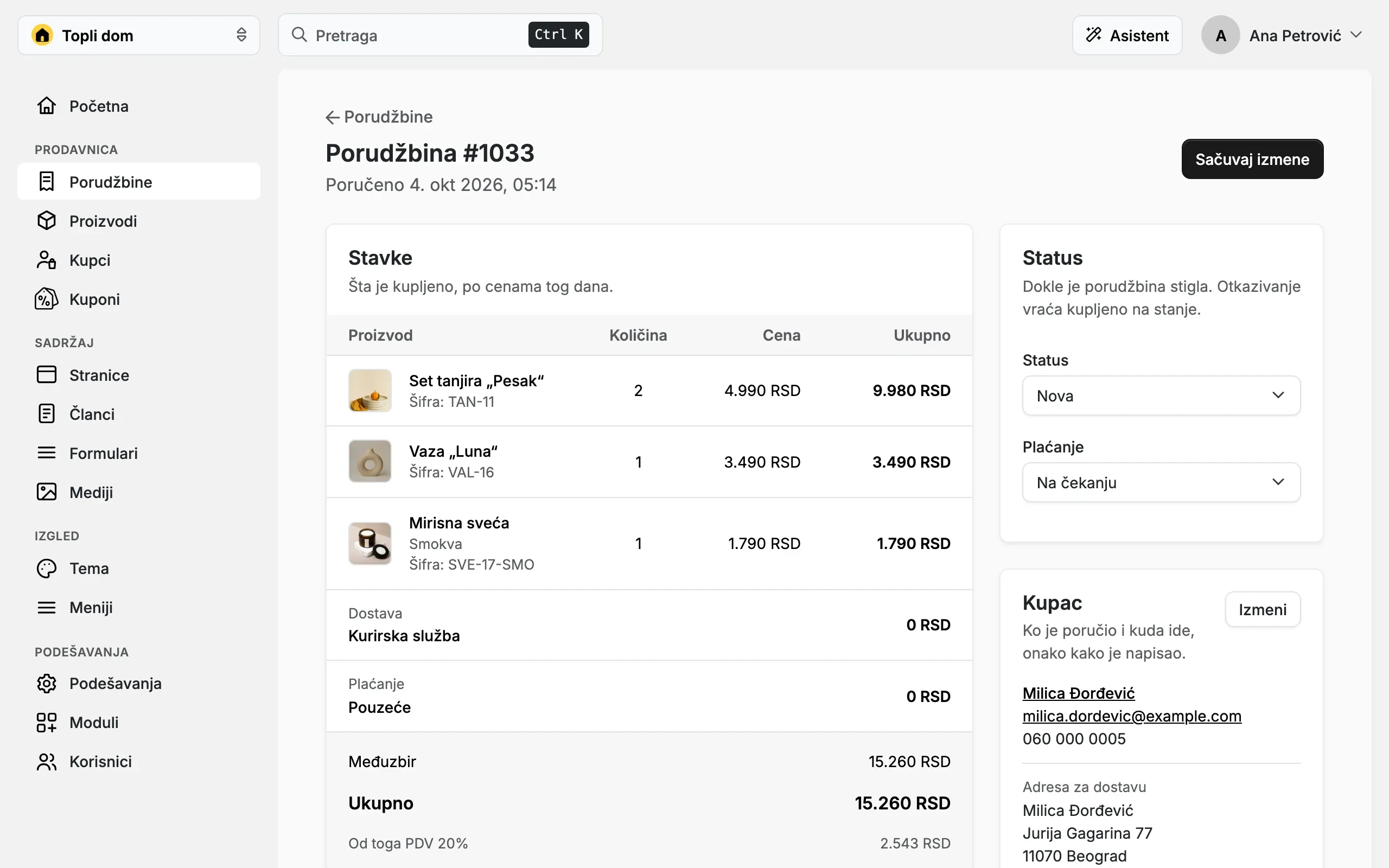1389x868 pixels.
Task: Click the Kupci person icon
Action: click(47, 260)
